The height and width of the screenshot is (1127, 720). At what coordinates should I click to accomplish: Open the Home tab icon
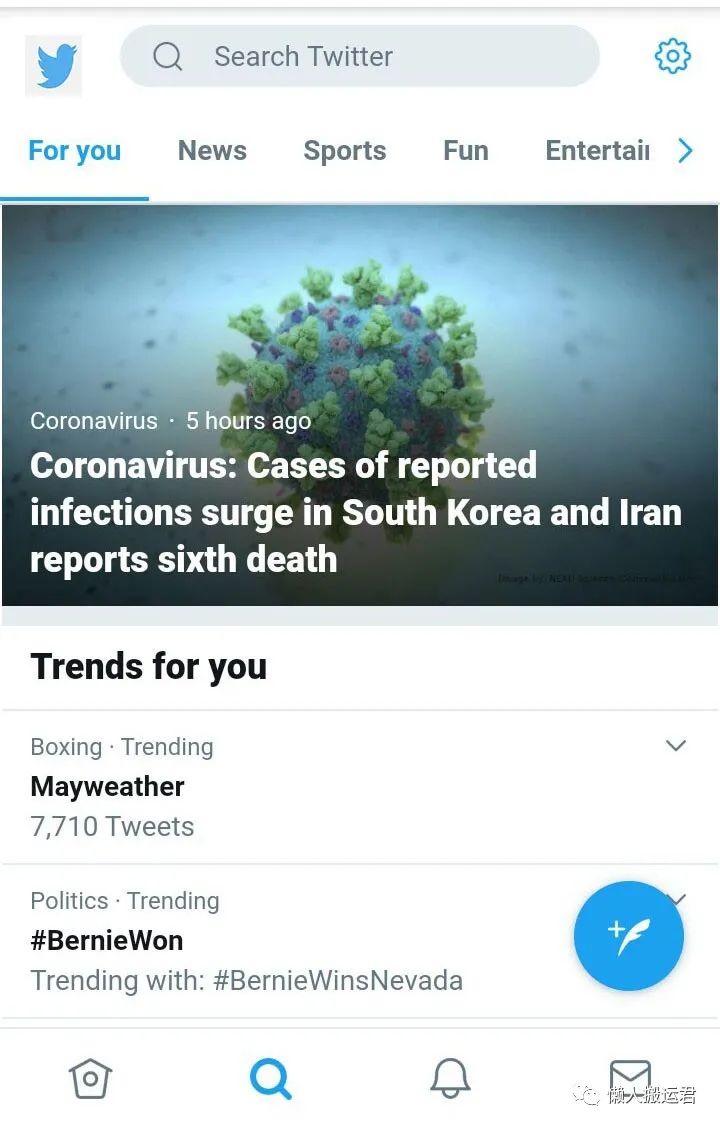pyautogui.click(x=90, y=1078)
